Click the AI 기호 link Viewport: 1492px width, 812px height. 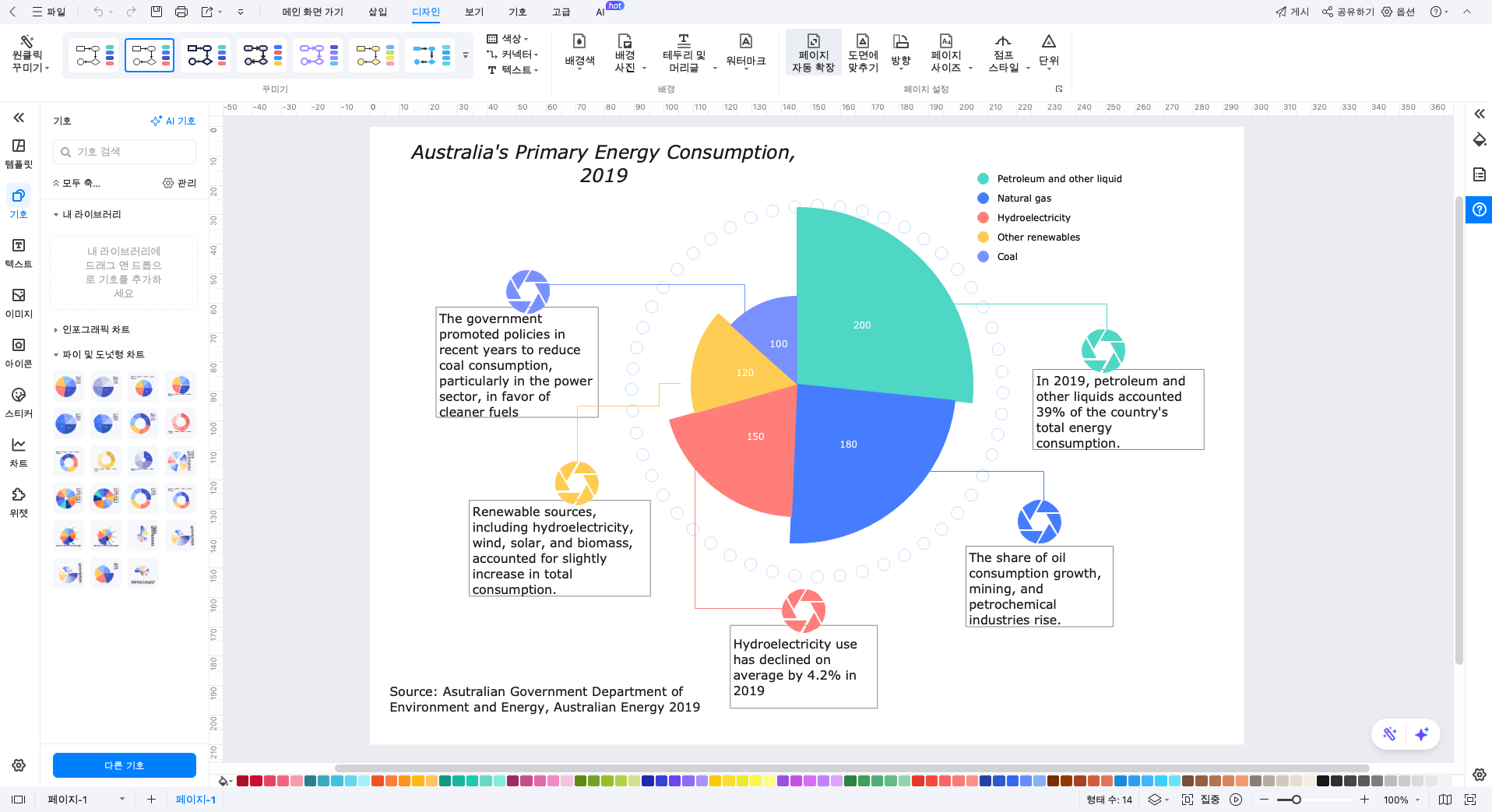tap(173, 121)
